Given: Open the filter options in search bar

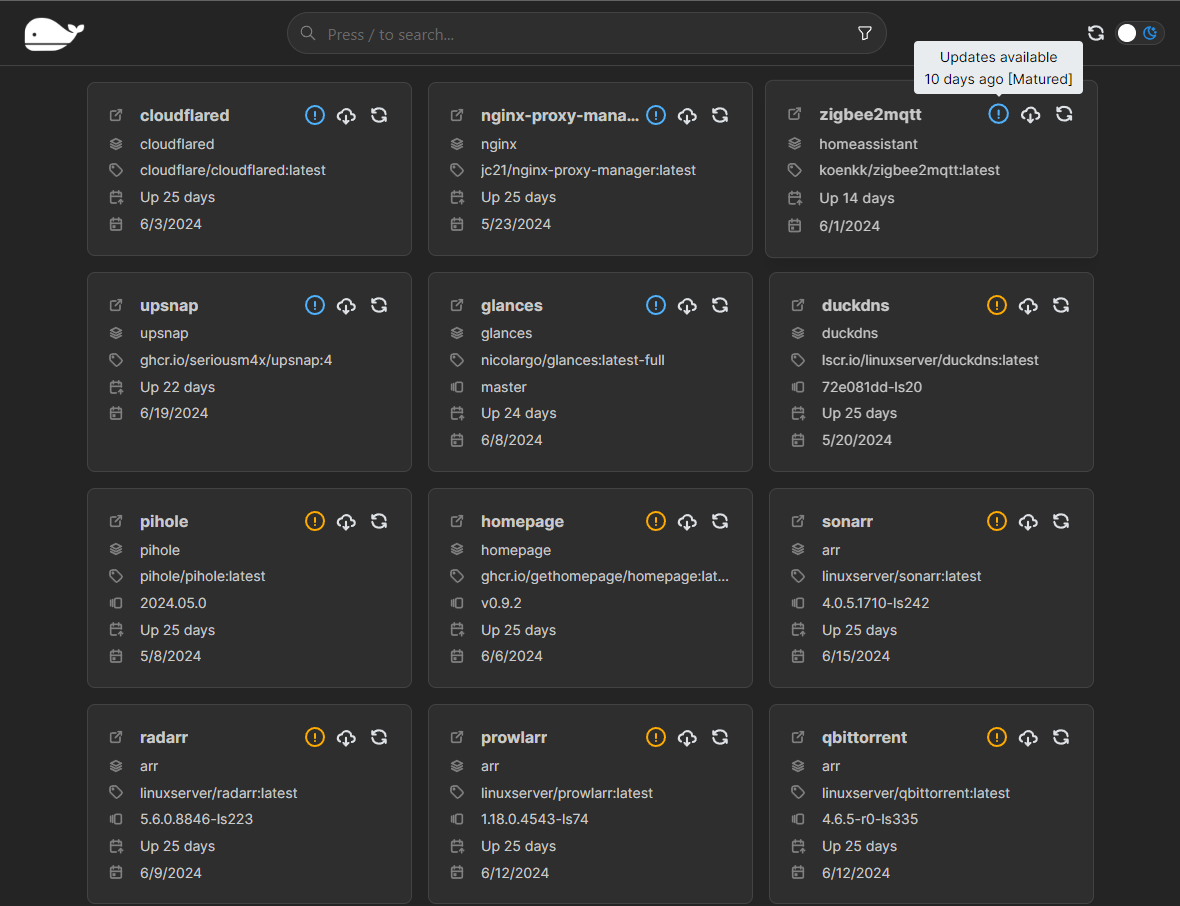Looking at the screenshot, I should (865, 34).
